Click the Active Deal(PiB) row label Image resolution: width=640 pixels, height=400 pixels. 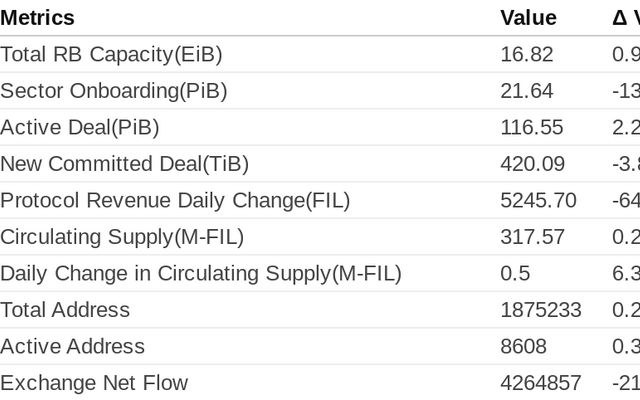click(80, 127)
